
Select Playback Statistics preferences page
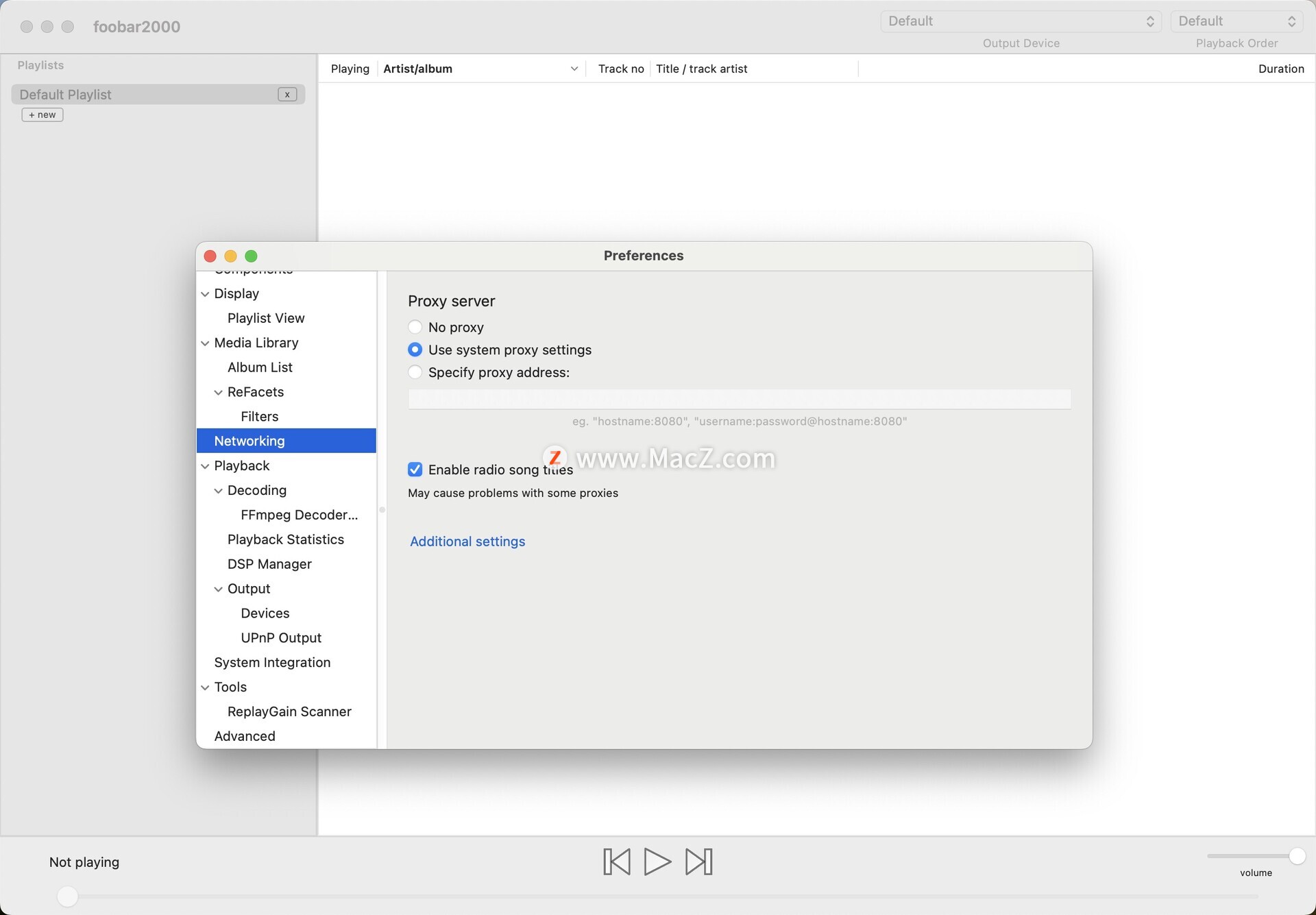pyautogui.click(x=286, y=539)
